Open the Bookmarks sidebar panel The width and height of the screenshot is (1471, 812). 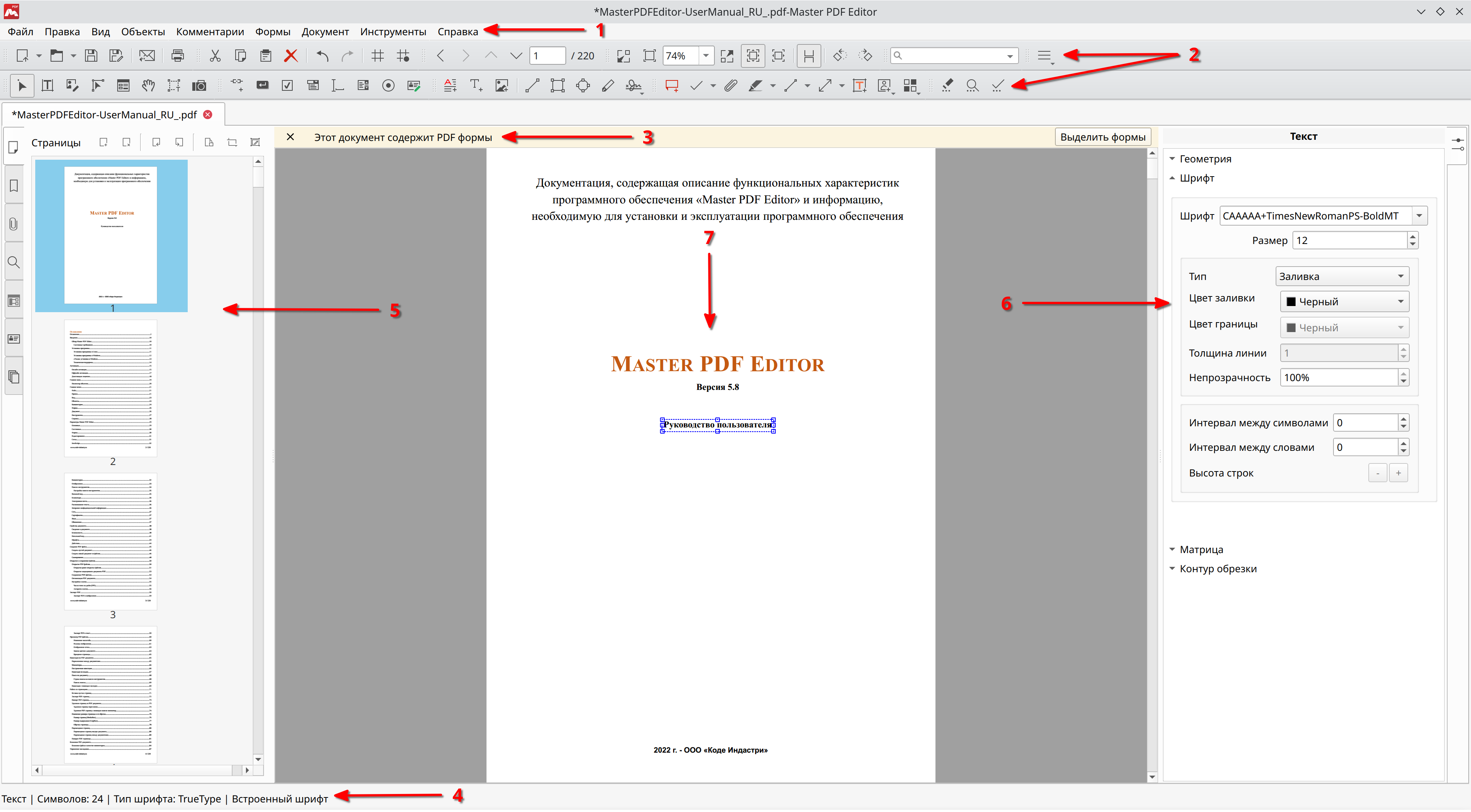pyautogui.click(x=14, y=186)
